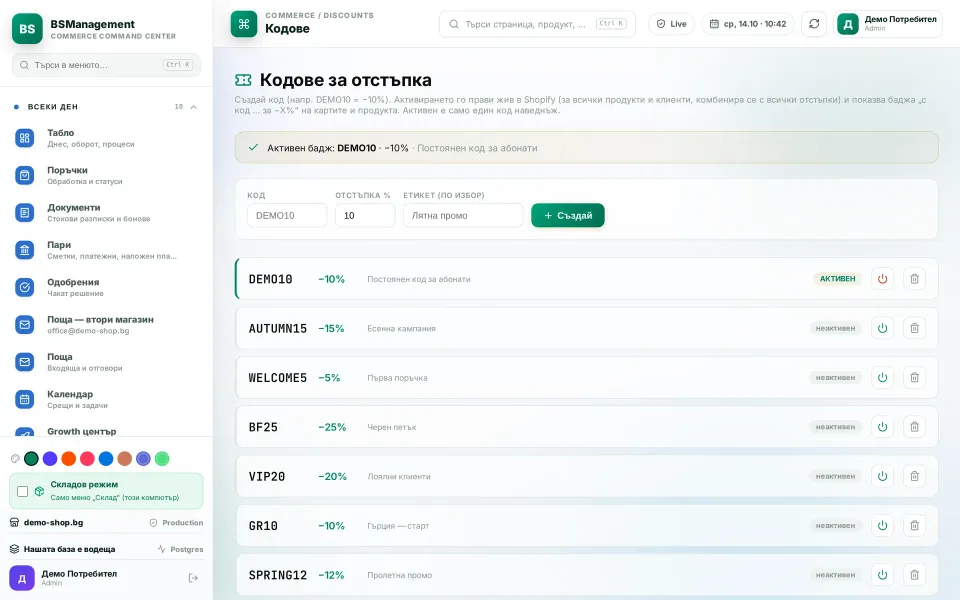Open Поща — втори магазин menu item

click(106, 325)
